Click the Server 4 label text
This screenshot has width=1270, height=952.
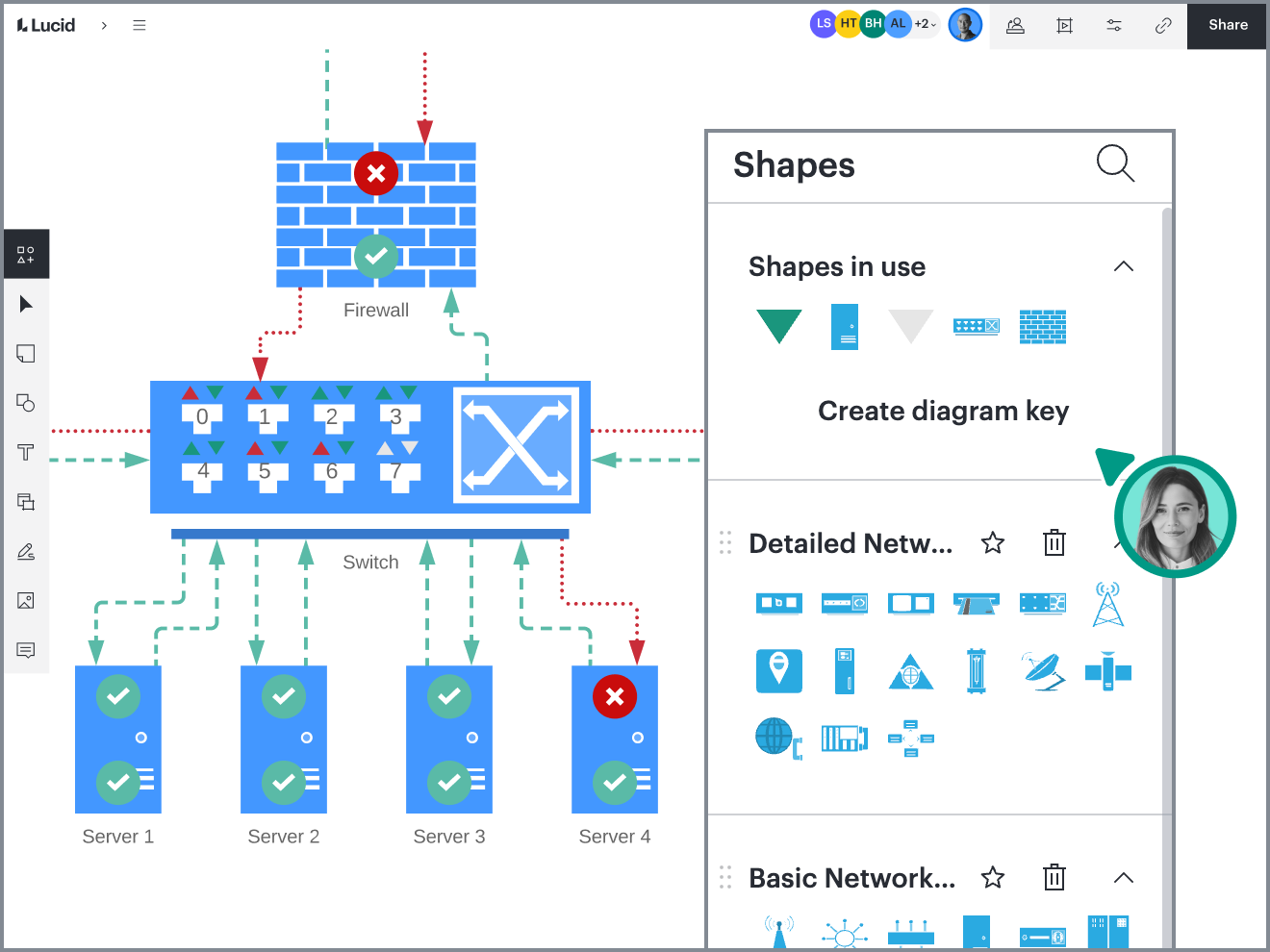tap(615, 837)
